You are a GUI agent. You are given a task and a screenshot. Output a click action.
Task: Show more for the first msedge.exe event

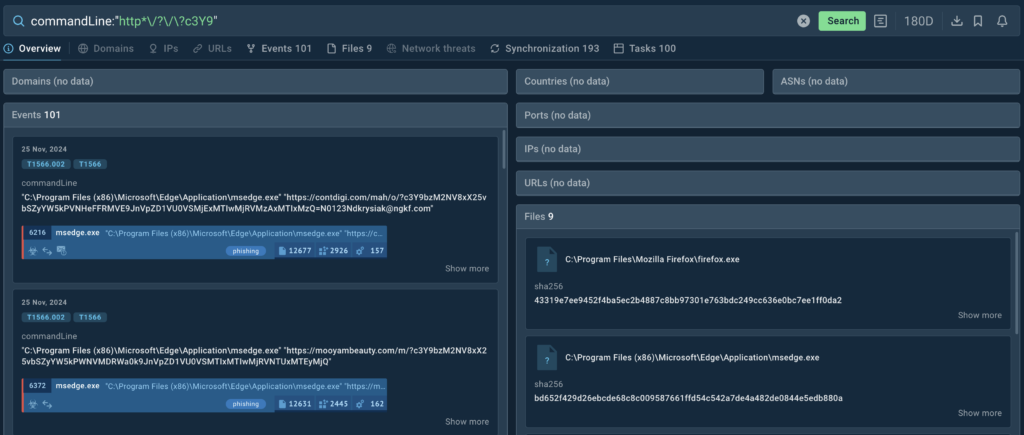[x=466, y=268]
